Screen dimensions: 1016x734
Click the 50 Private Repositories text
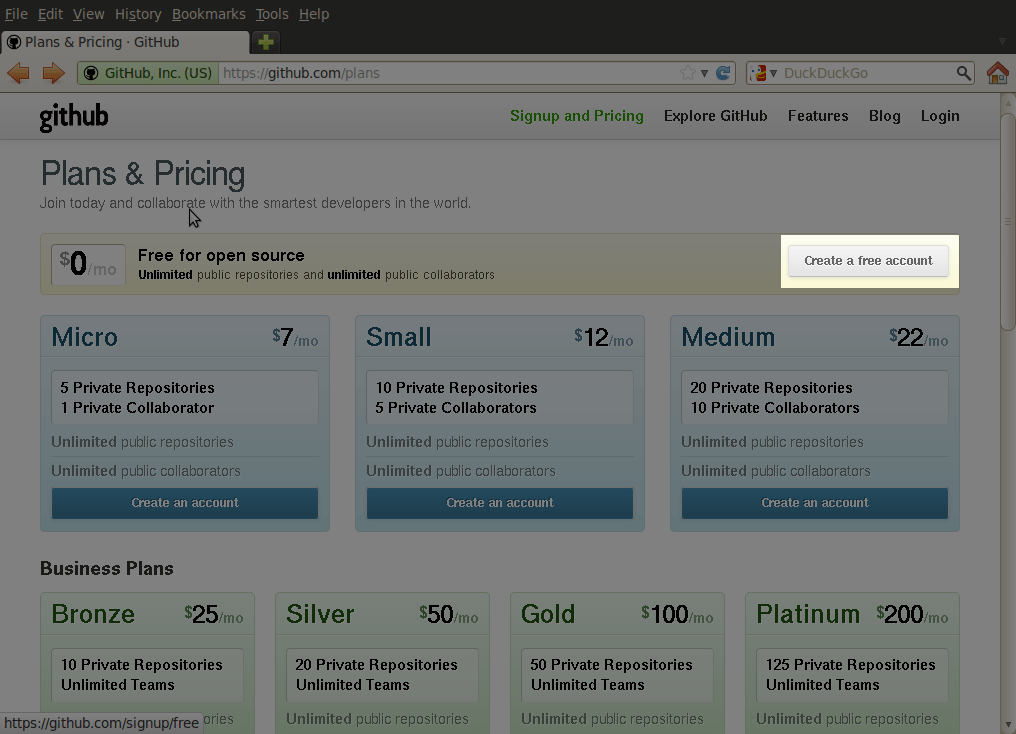tap(611, 665)
